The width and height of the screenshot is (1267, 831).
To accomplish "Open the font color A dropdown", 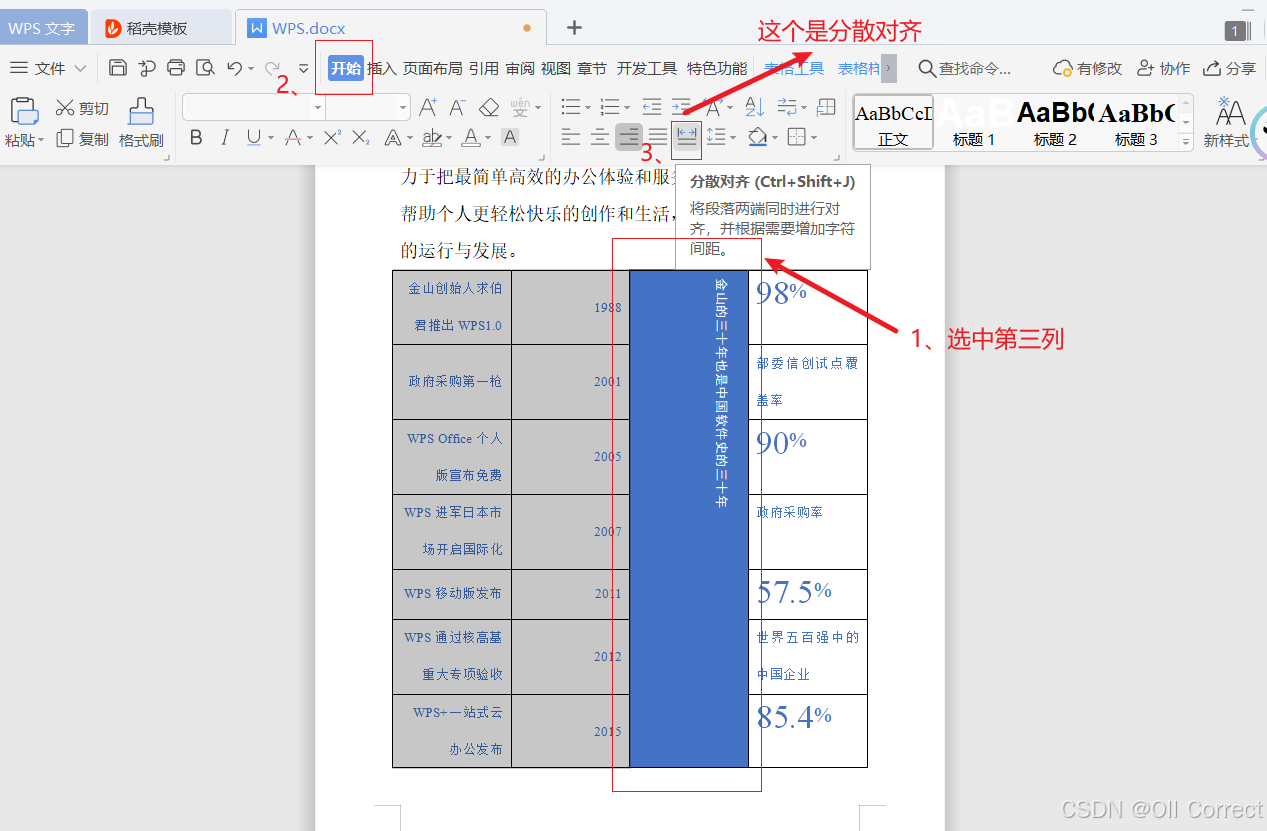I will pos(489,137).
